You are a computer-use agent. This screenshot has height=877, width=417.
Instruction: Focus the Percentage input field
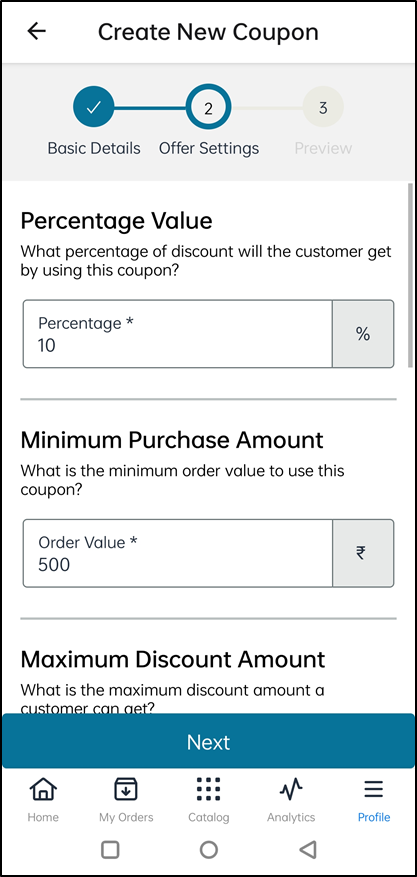click(178, 334)
